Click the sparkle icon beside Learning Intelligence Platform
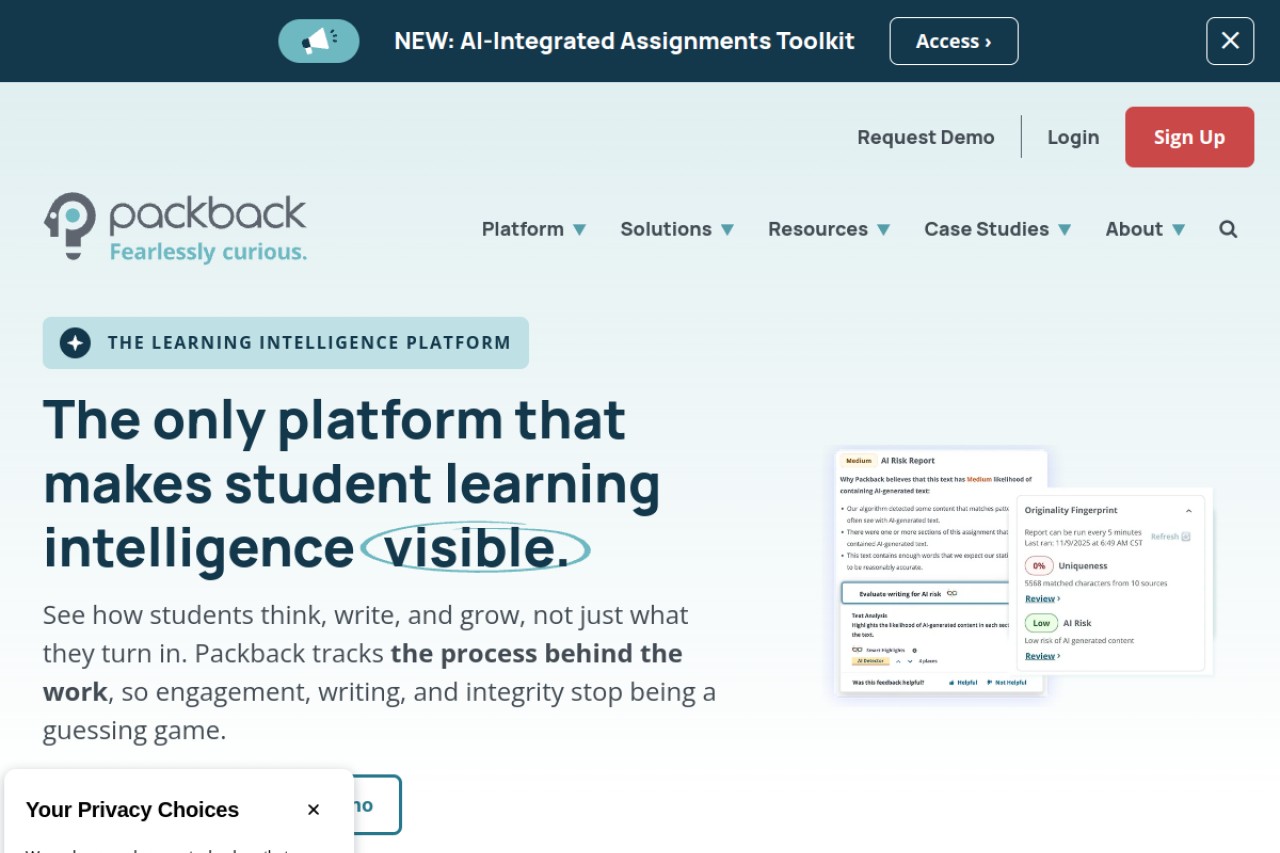The image size is (1280, 853). (75, 343)
